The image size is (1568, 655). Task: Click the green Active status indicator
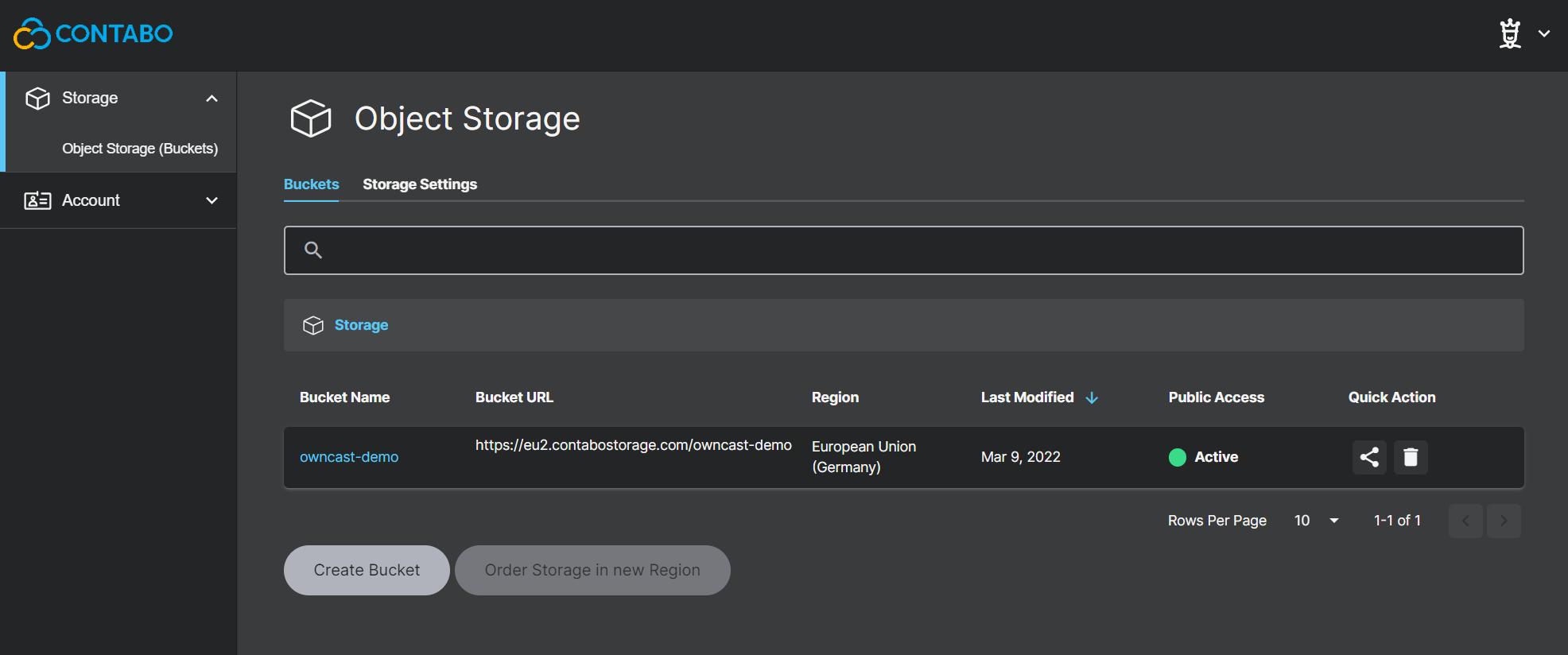pyautogui.click(x=1178, y=457)
